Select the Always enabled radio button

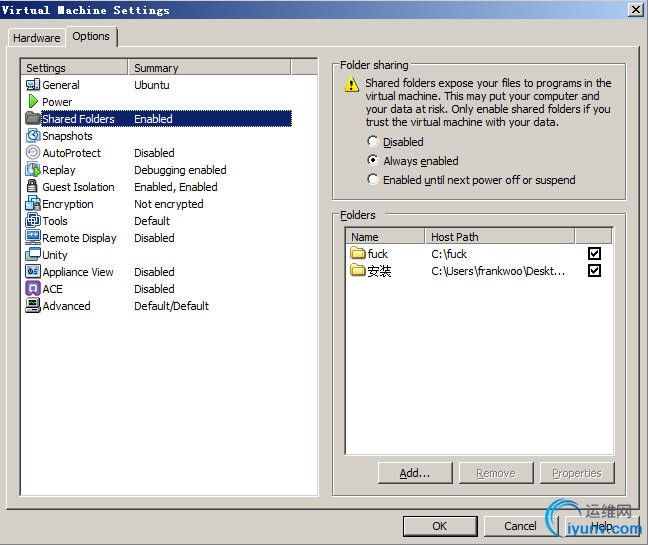pos(373,160)
